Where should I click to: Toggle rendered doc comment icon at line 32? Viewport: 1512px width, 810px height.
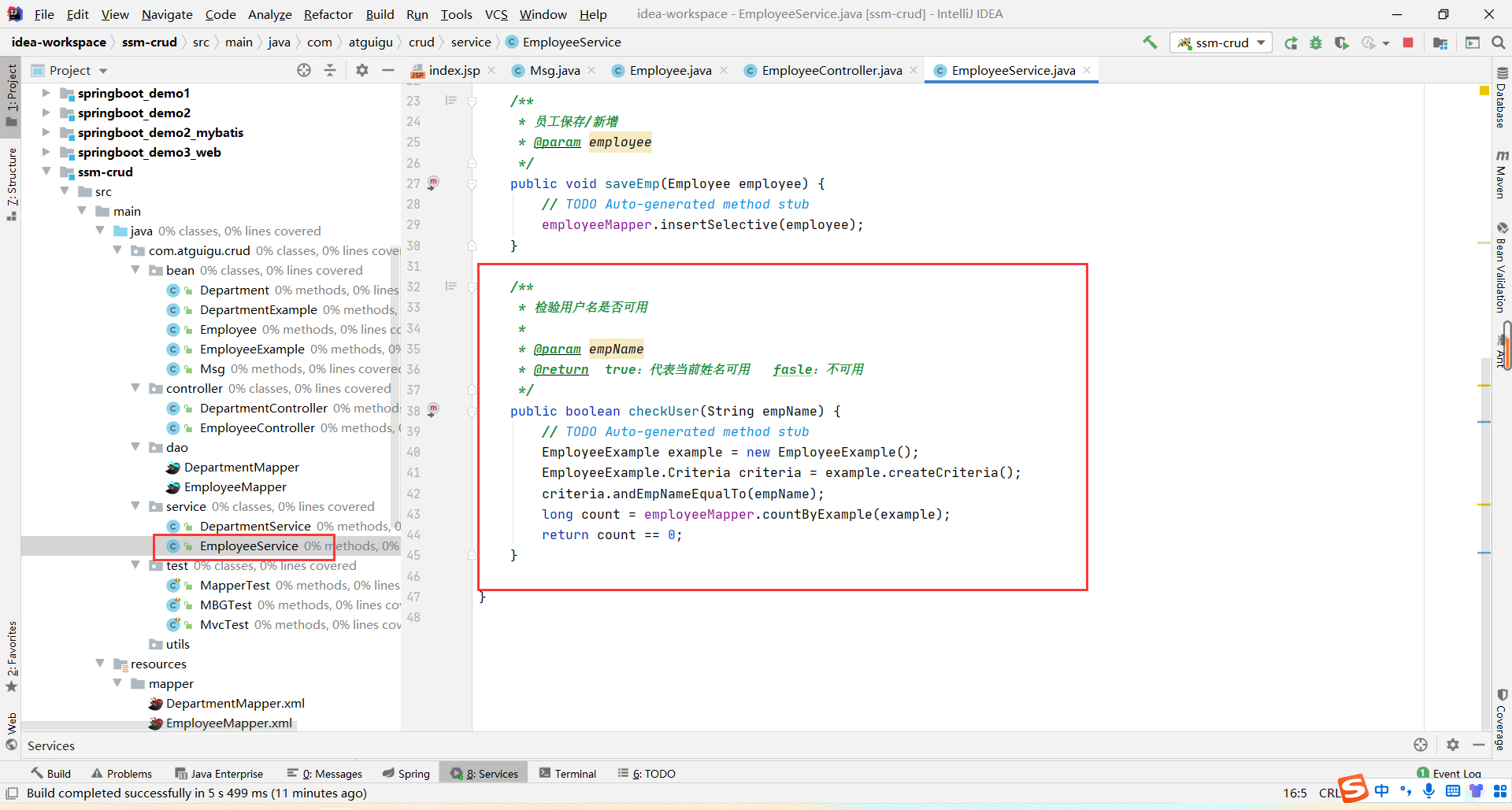coord(451,286)
